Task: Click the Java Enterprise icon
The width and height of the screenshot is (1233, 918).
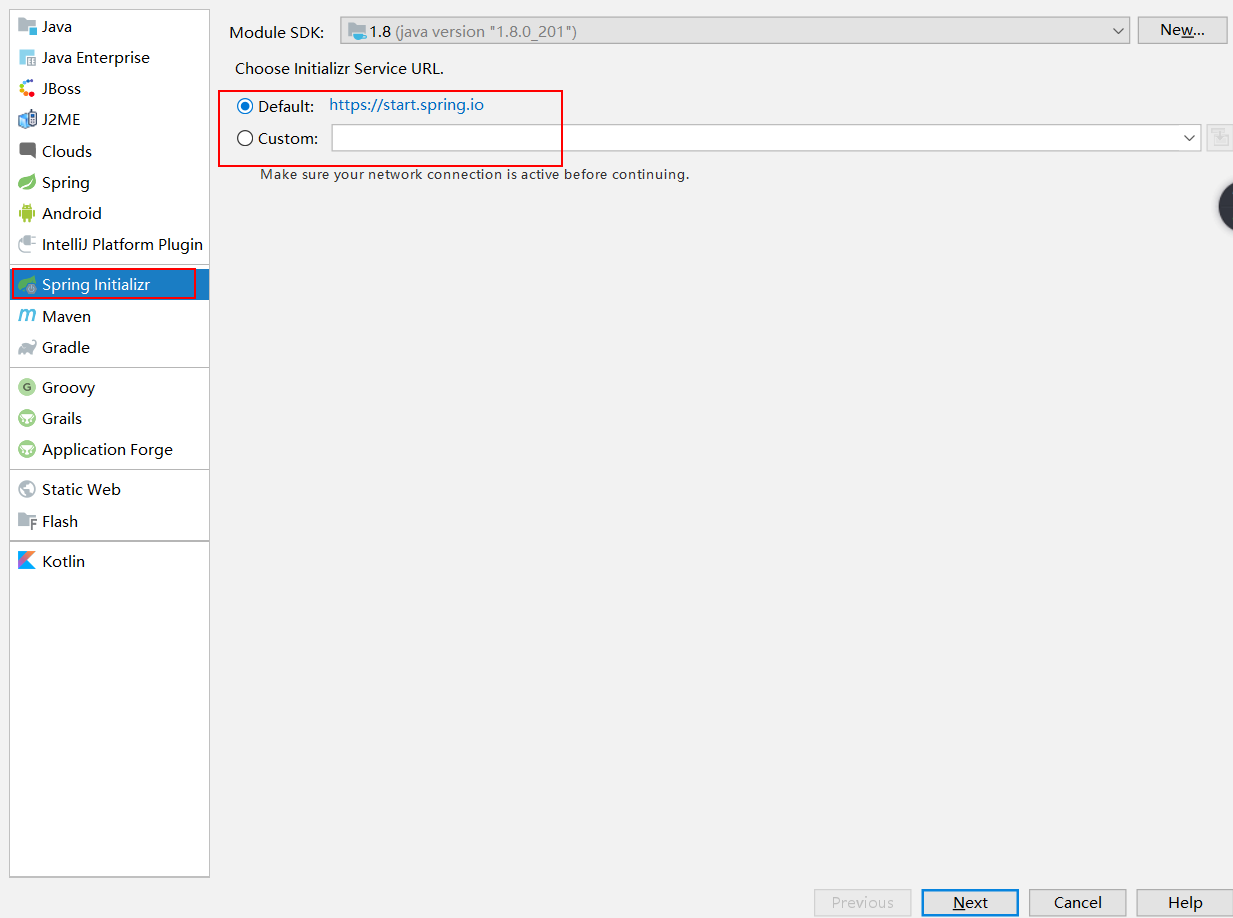Action: pyautogui.click(x=27, y=57)
